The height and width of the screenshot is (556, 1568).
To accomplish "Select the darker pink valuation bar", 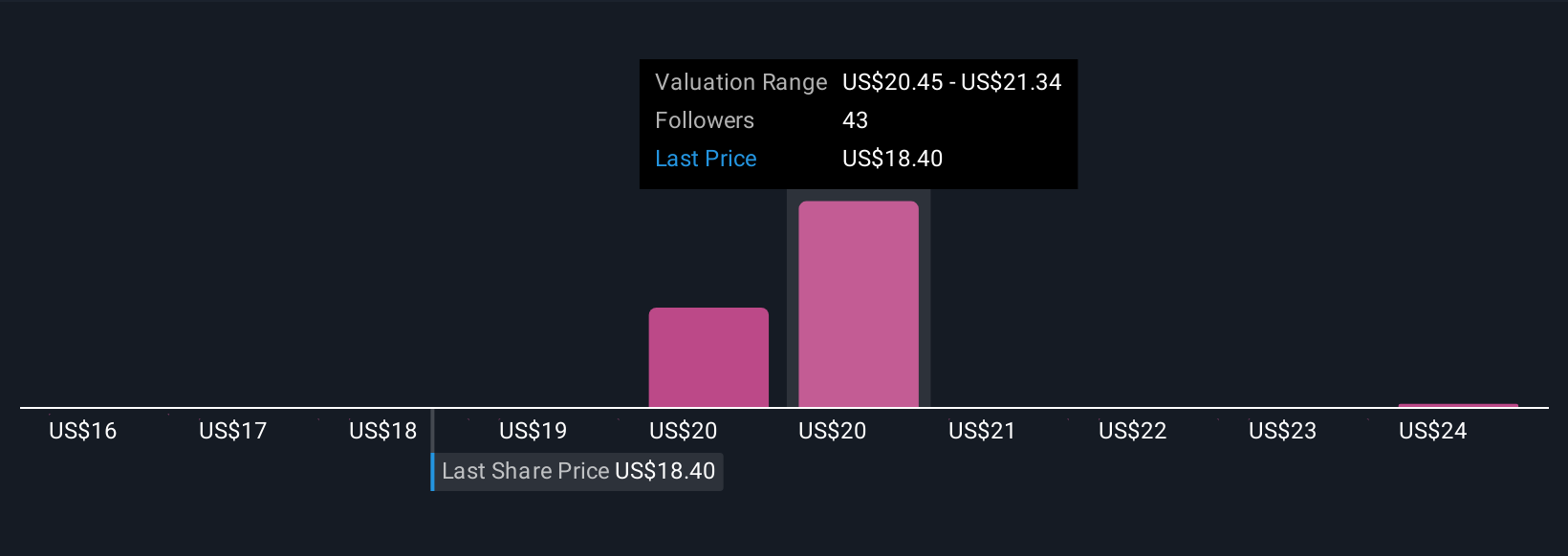I will click(x=708, y=357).
